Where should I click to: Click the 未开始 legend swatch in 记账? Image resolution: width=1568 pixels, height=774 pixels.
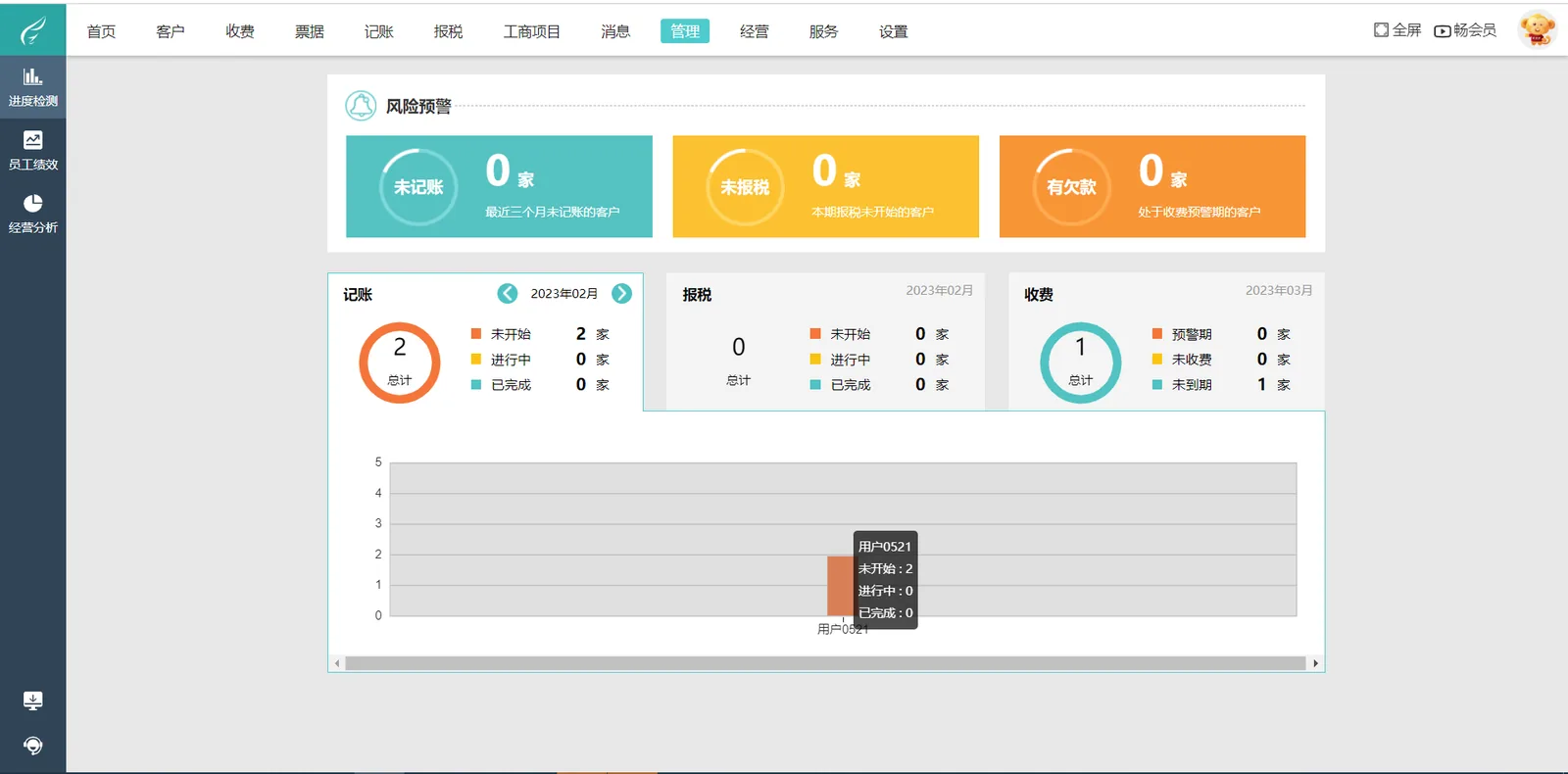point(476,334)
